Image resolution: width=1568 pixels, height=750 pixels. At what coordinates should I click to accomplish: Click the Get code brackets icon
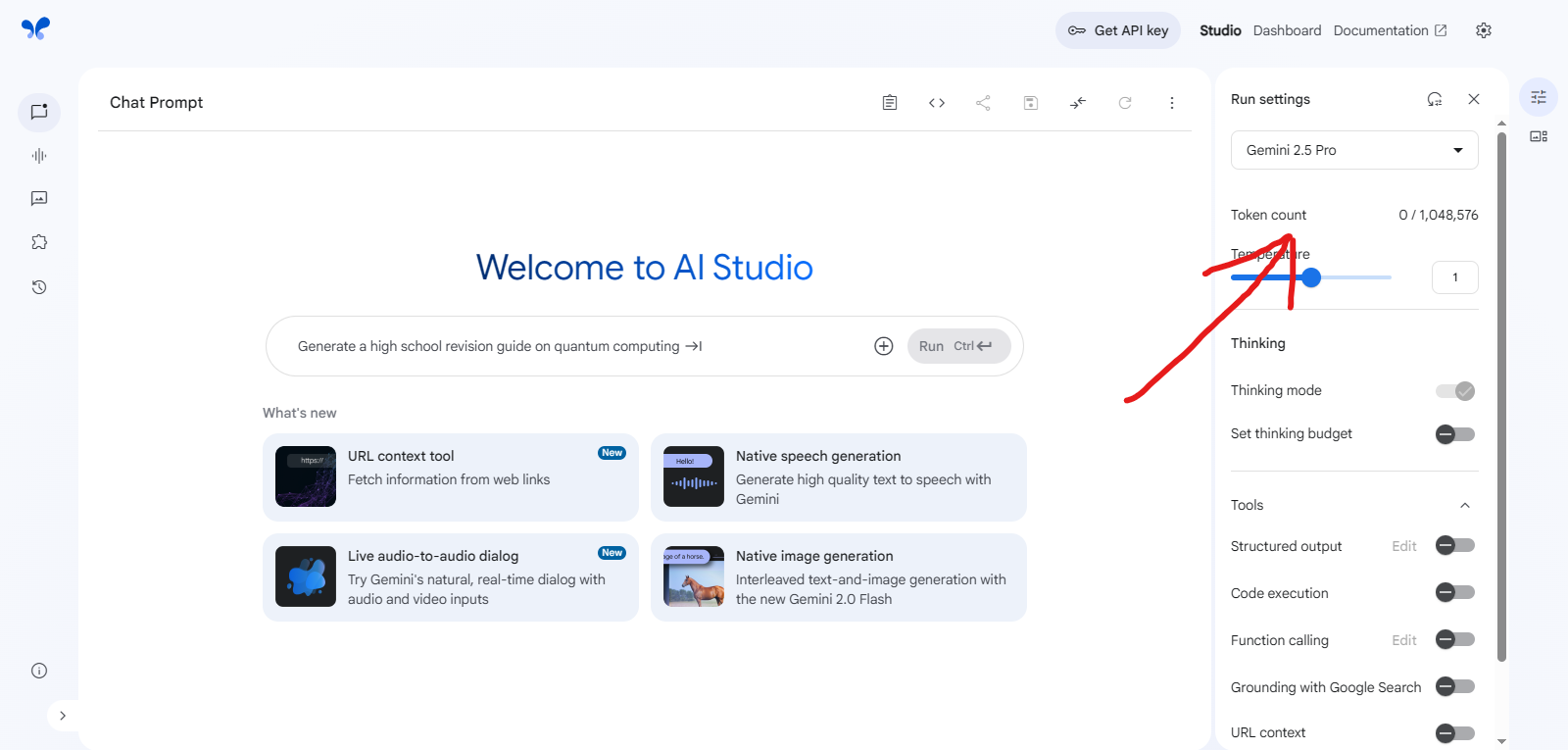tap(937, 103)
